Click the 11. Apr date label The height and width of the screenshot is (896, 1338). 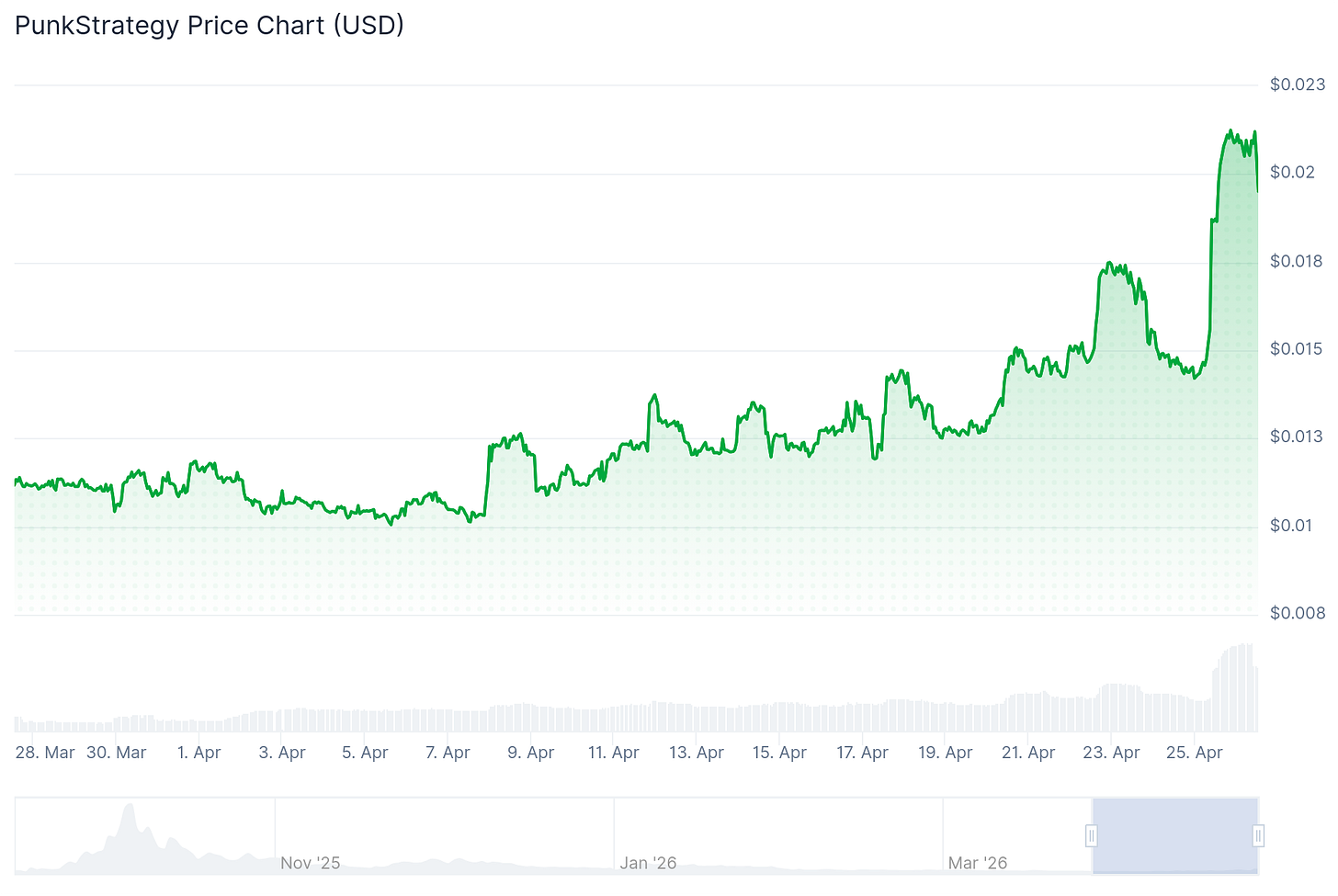pos(614,753)
